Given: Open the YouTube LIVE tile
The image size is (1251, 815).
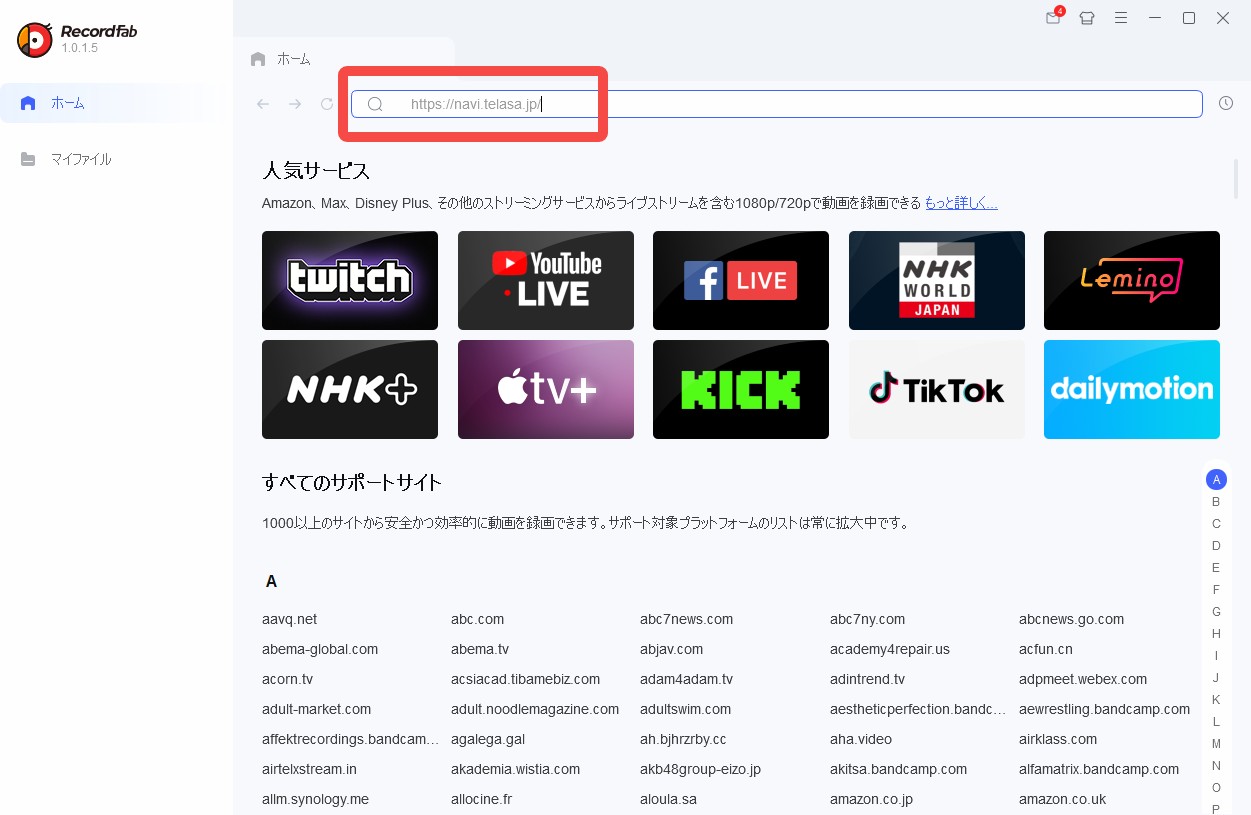Looking at the screenshot, I should pyautogui.click(x=545, y=280).
